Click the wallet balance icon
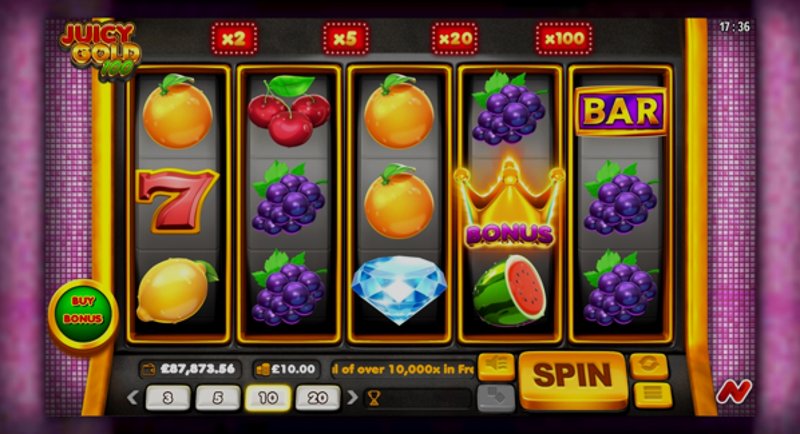Image resolution: width=800 pixels, height=434 pixels. (x=148, y=369)
